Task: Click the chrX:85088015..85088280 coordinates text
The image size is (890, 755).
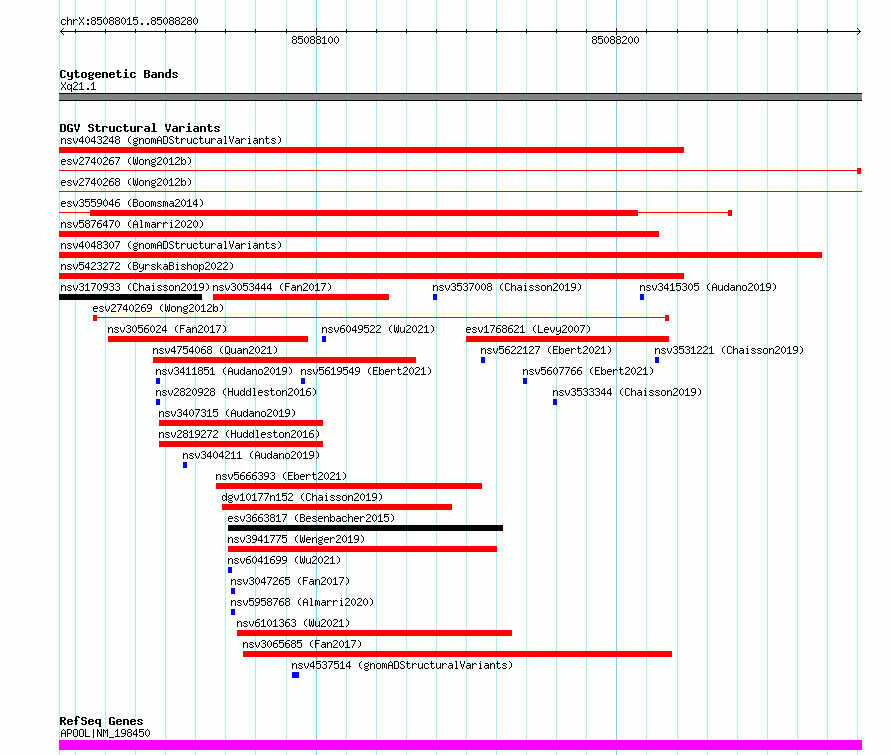Action: (x=129, y=21)
